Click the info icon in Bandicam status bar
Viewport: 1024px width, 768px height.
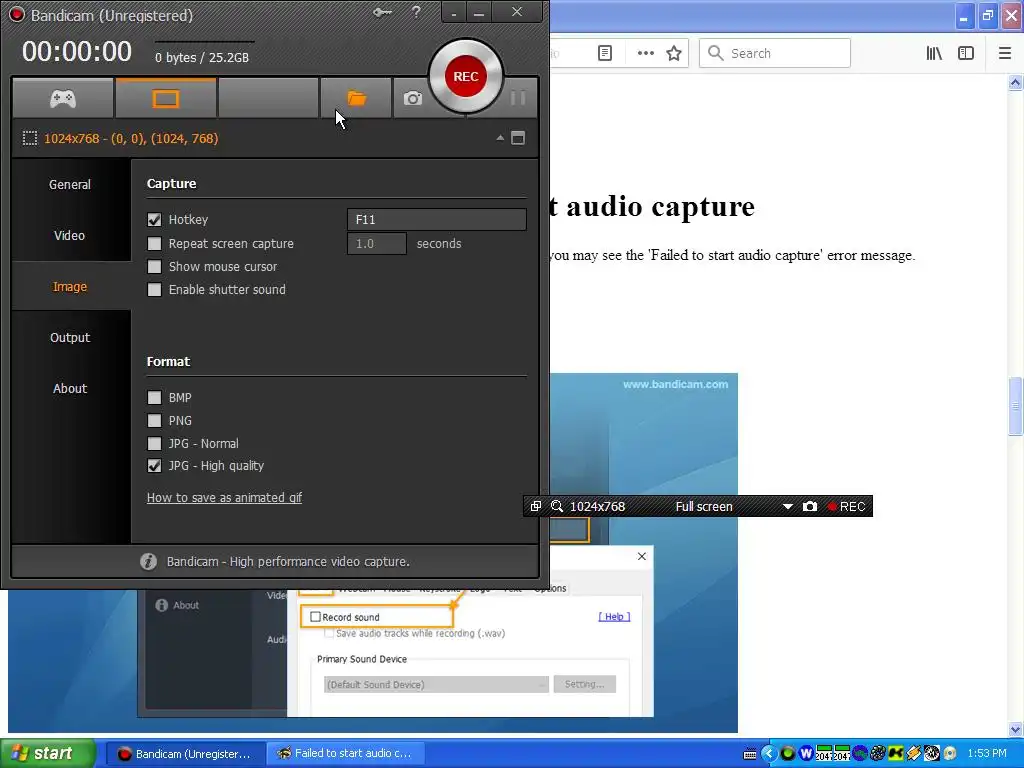click(x=148, y=562)
